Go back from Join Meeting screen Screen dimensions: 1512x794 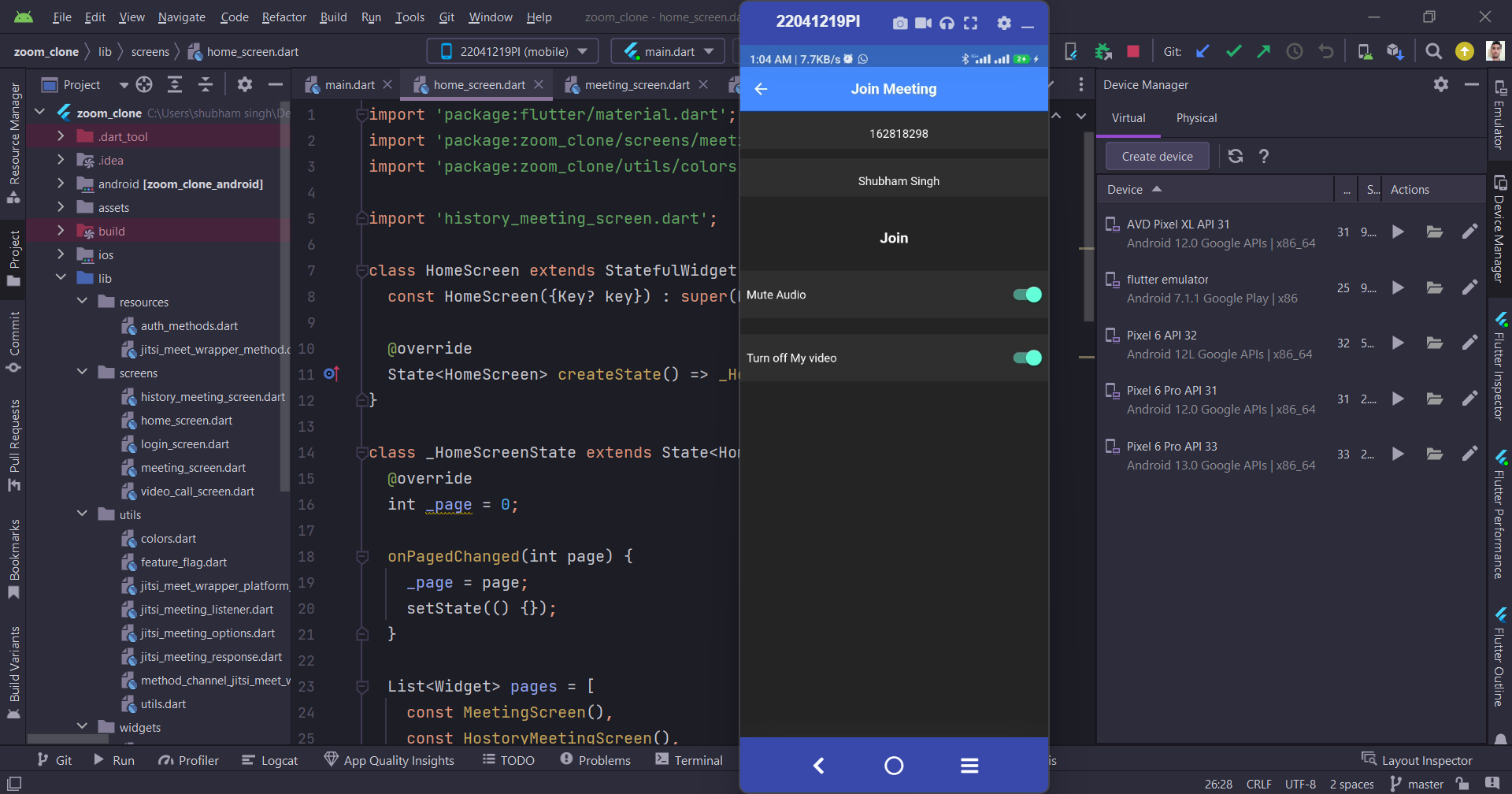761,89
